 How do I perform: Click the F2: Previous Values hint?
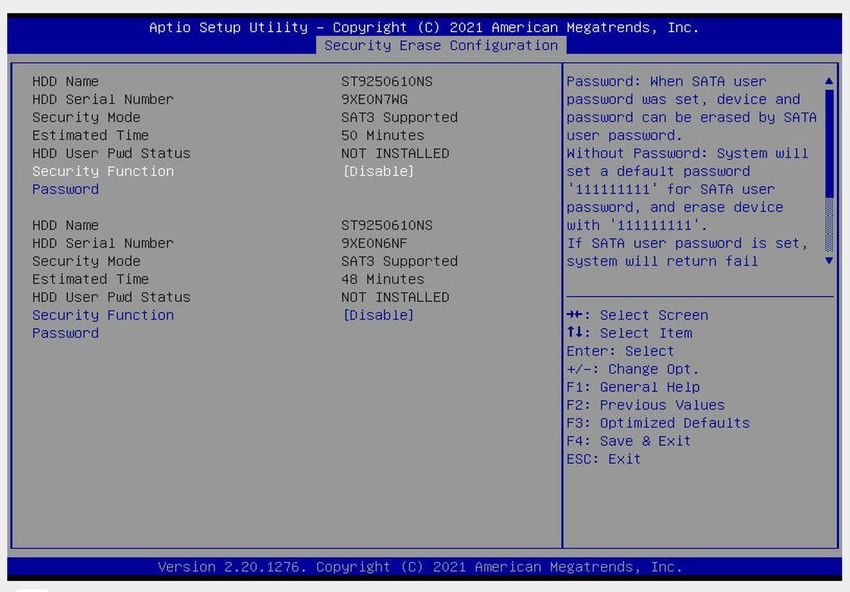point(646,405)
